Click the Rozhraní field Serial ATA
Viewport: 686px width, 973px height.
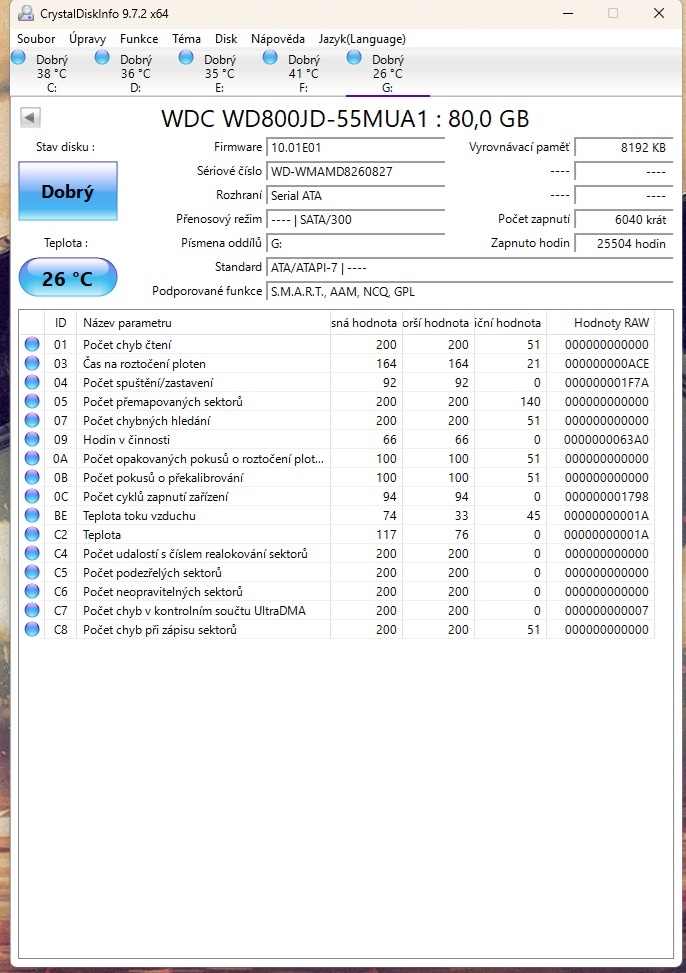click(x=356, y=195)
